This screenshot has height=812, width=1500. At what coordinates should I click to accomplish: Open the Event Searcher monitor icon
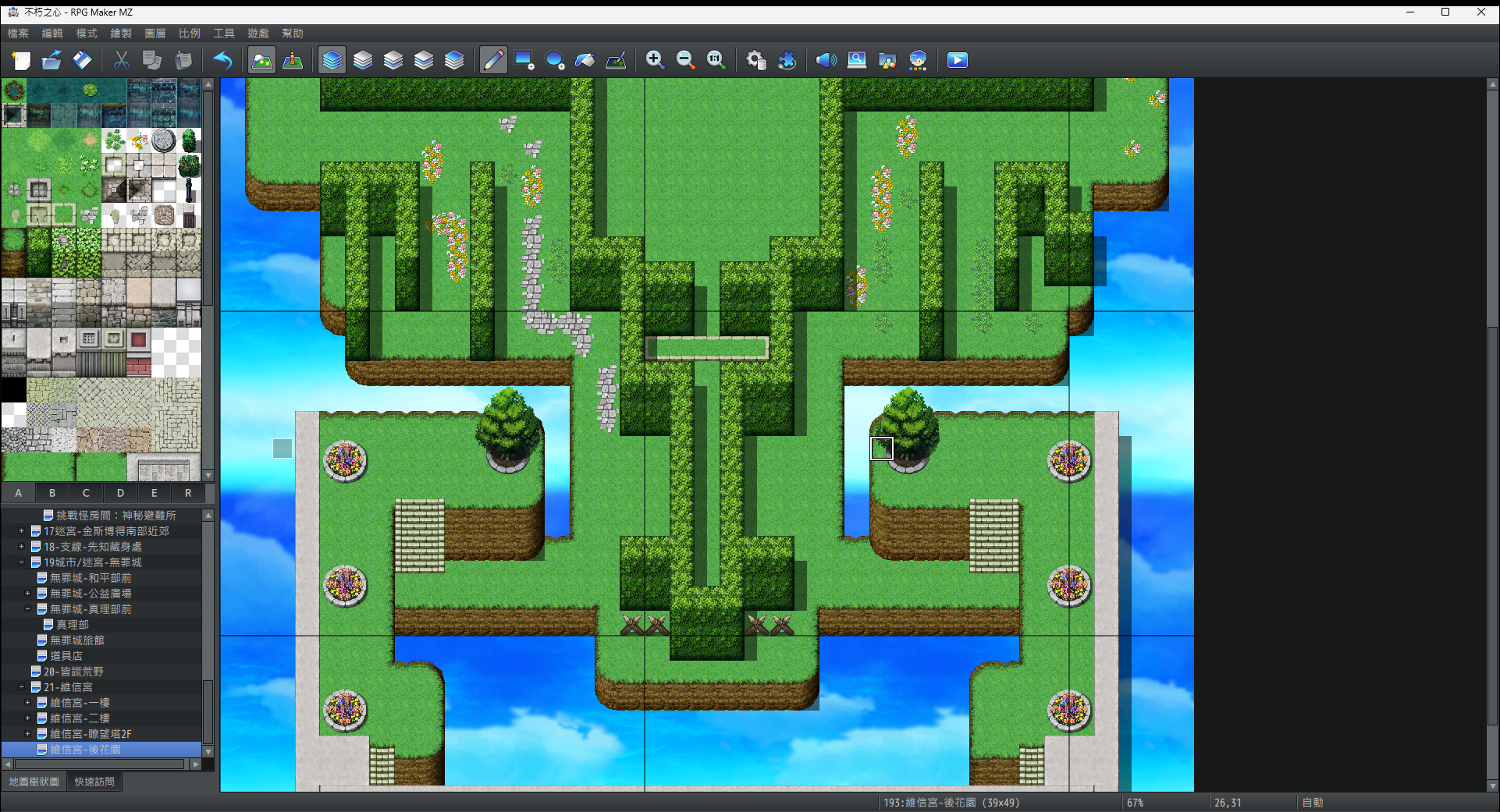(857, 60)
